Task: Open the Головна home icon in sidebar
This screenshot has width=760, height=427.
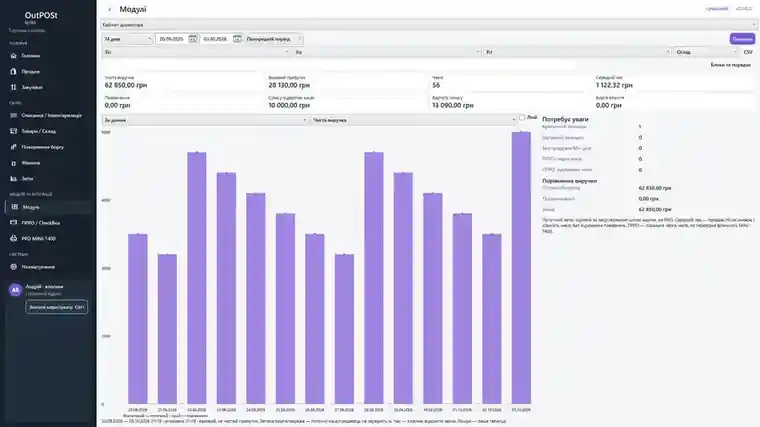Action: (14, 56)
